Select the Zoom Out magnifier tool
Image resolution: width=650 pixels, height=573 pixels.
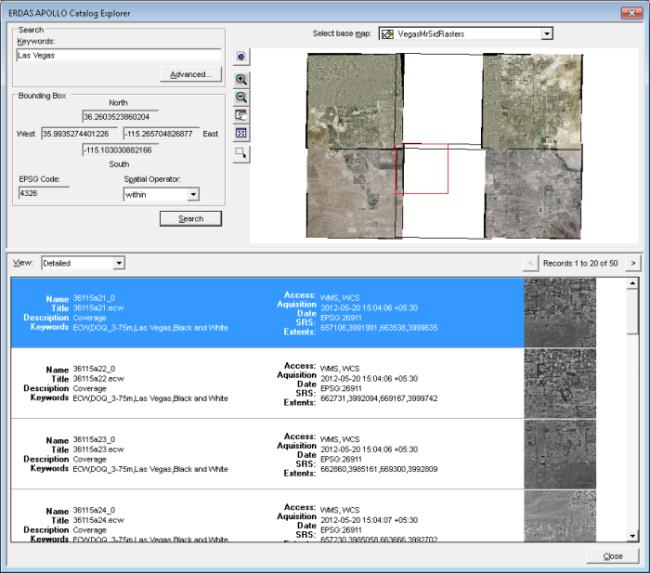(x=241, y=97)
